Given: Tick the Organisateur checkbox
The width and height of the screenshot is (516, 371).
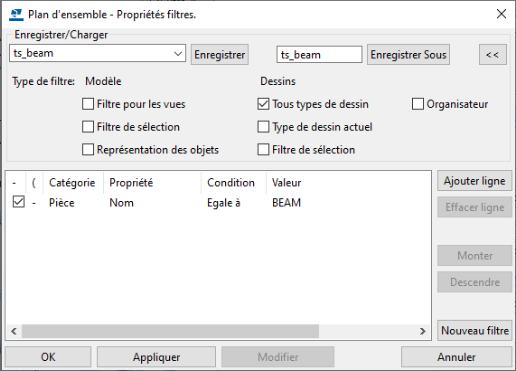Looking at the screenshot, I should click(x=418, y=104).
